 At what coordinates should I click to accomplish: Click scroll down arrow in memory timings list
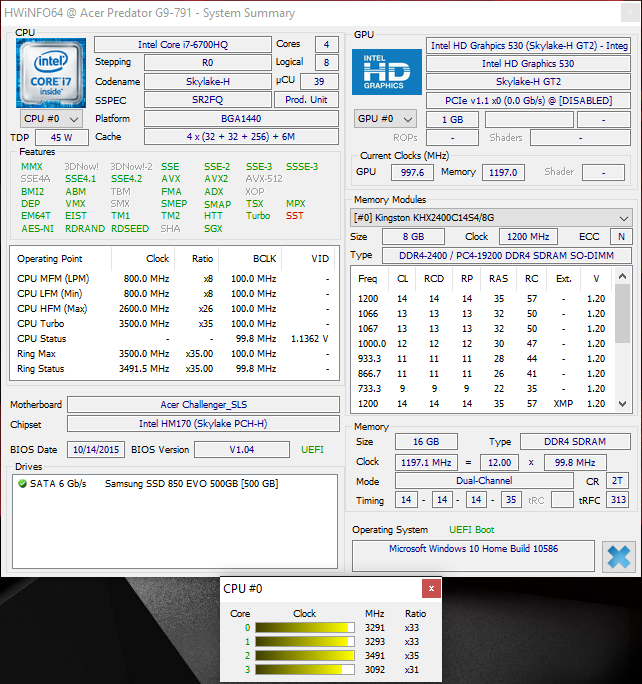click(623, 404)
